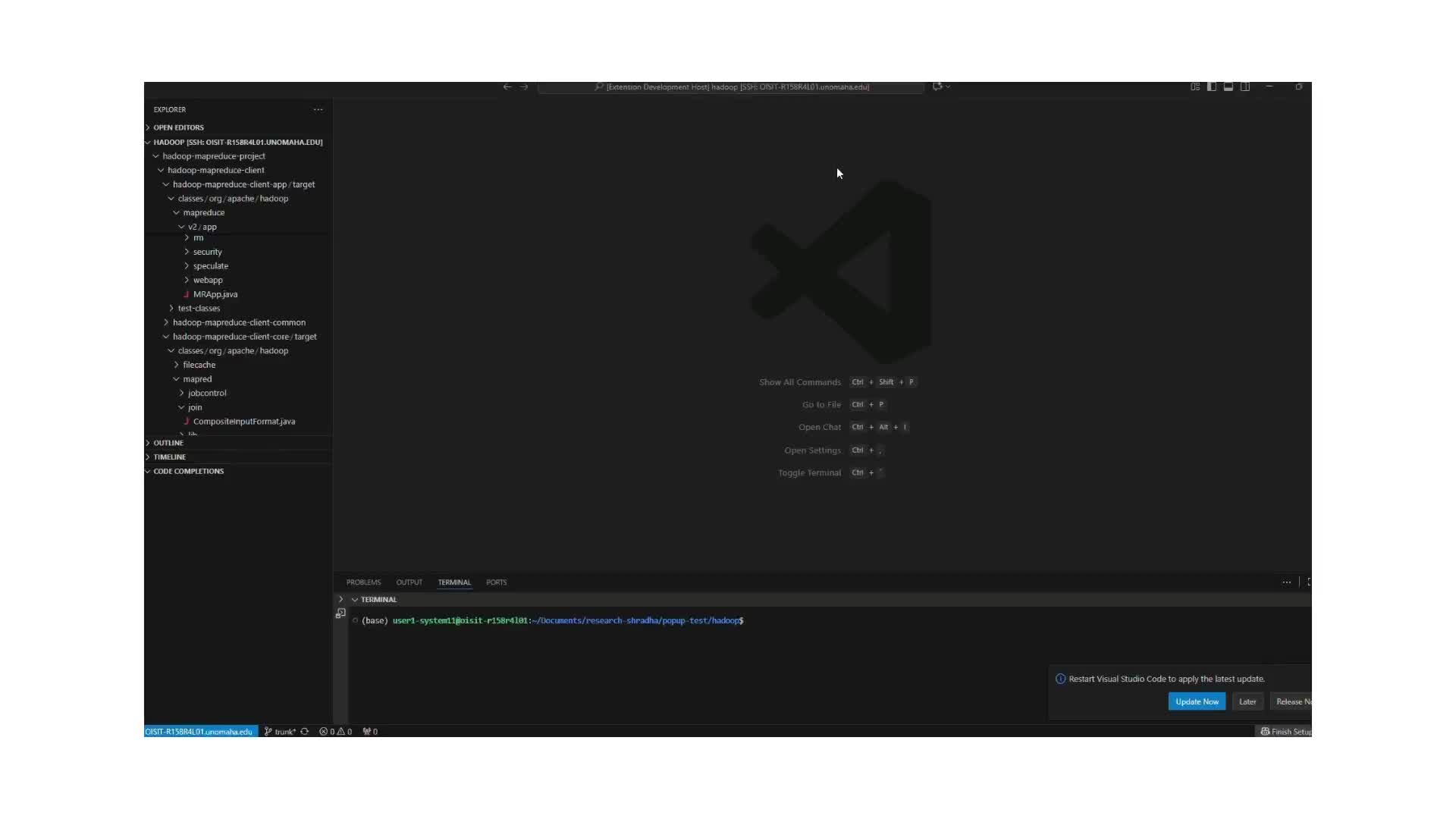Toggle the bottom panel visibility
Screen dimensions: 1456x819
click(1228, 86)
